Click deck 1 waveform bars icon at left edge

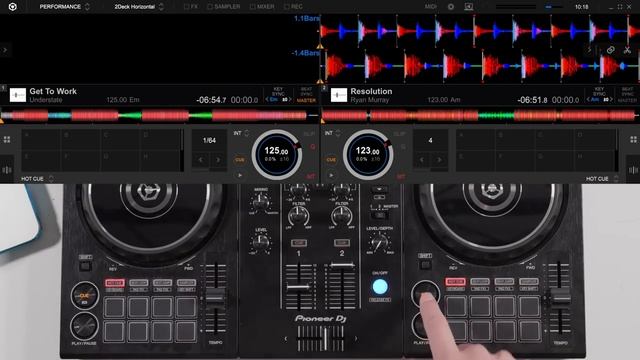7,170
